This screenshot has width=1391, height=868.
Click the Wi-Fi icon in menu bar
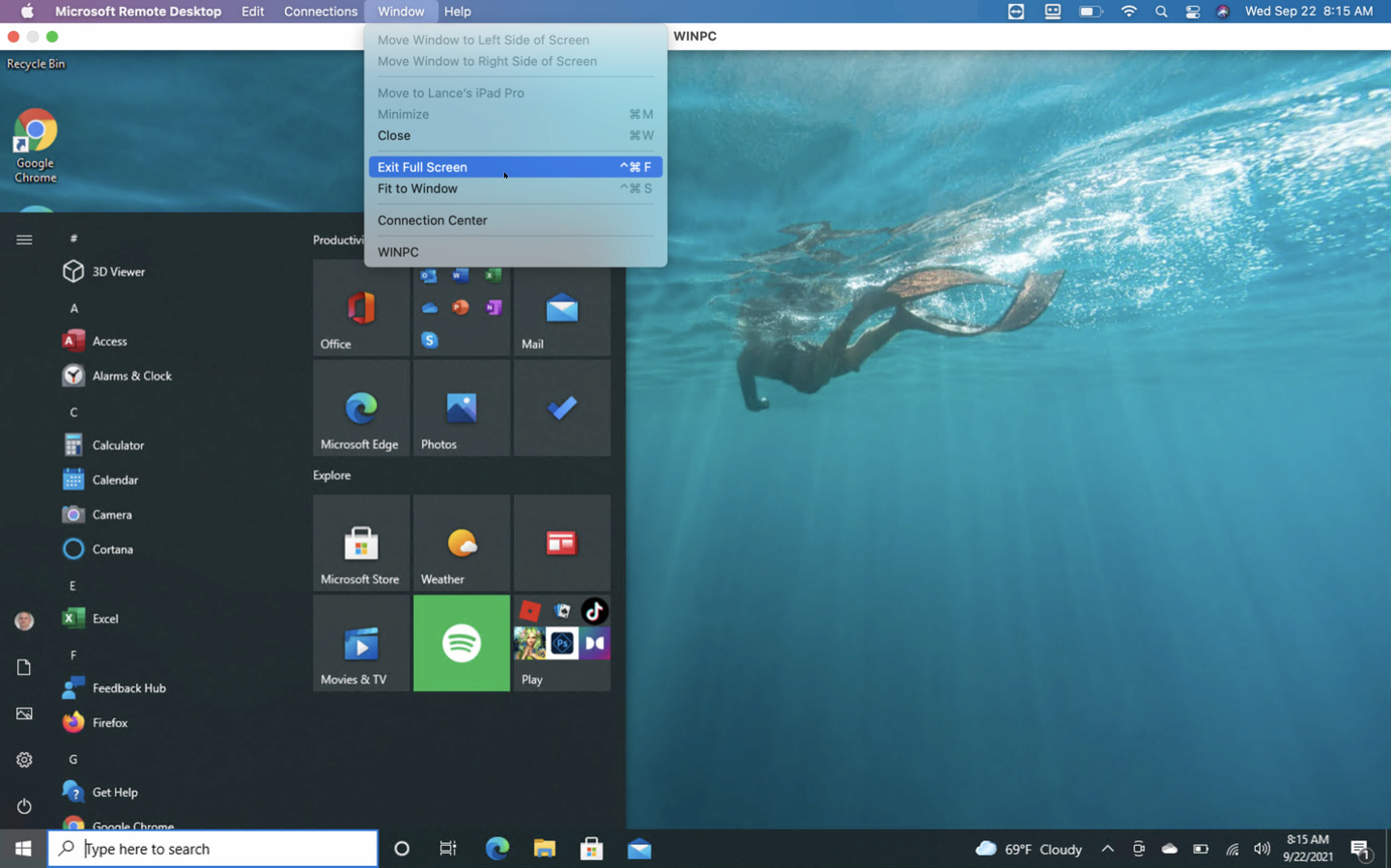coord(1128,12)
